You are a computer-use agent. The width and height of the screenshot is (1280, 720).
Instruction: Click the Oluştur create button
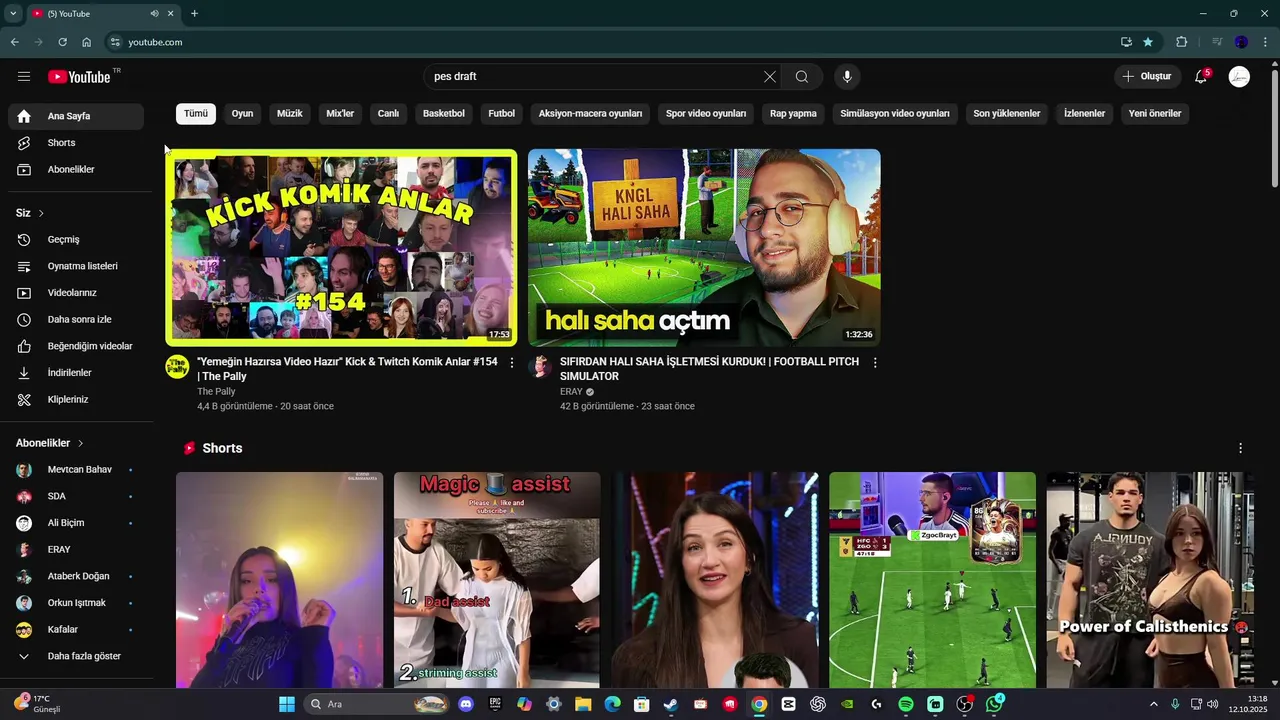coord(1147,77)
